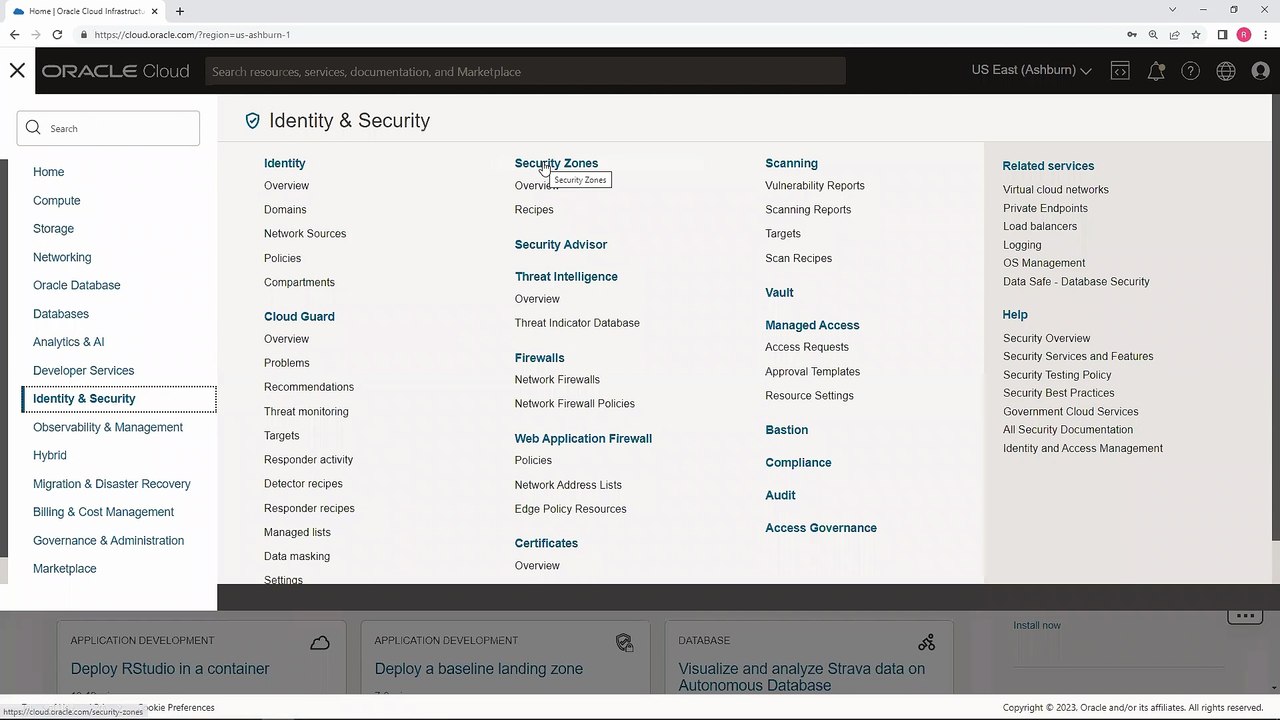The width and height of the screenshot is (1280, 720).
Task: Click the browser address bar URL
Action: tap(192, 34)
